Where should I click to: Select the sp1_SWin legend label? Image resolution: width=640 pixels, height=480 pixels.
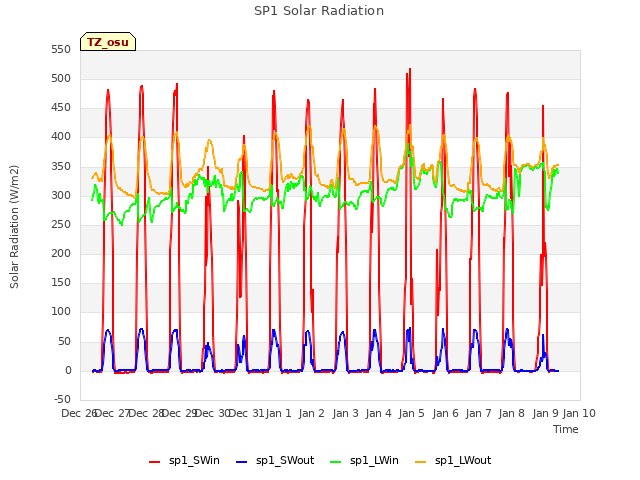click(x=194, y=461)
